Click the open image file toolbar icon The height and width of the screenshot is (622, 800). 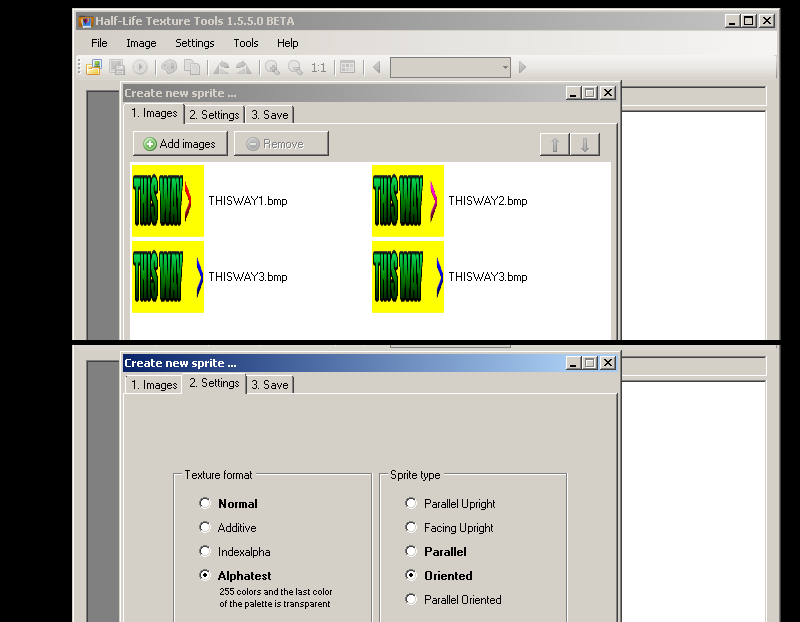[x=94, y=67]
